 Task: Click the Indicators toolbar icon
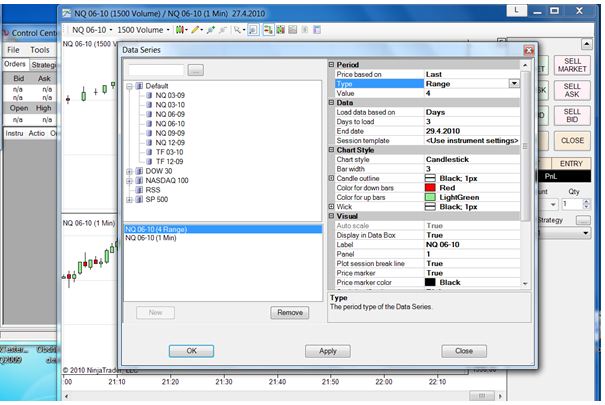click(267, 30)
